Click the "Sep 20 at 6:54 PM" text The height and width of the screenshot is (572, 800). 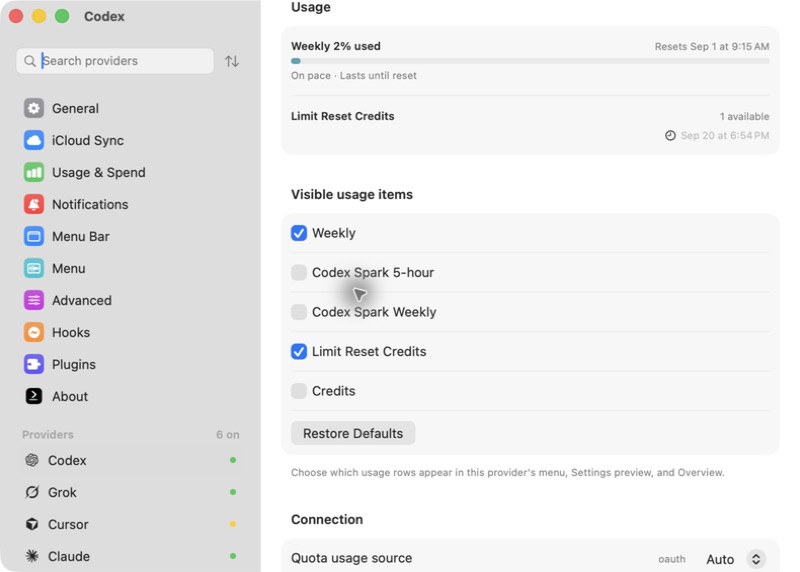[724, 136]
